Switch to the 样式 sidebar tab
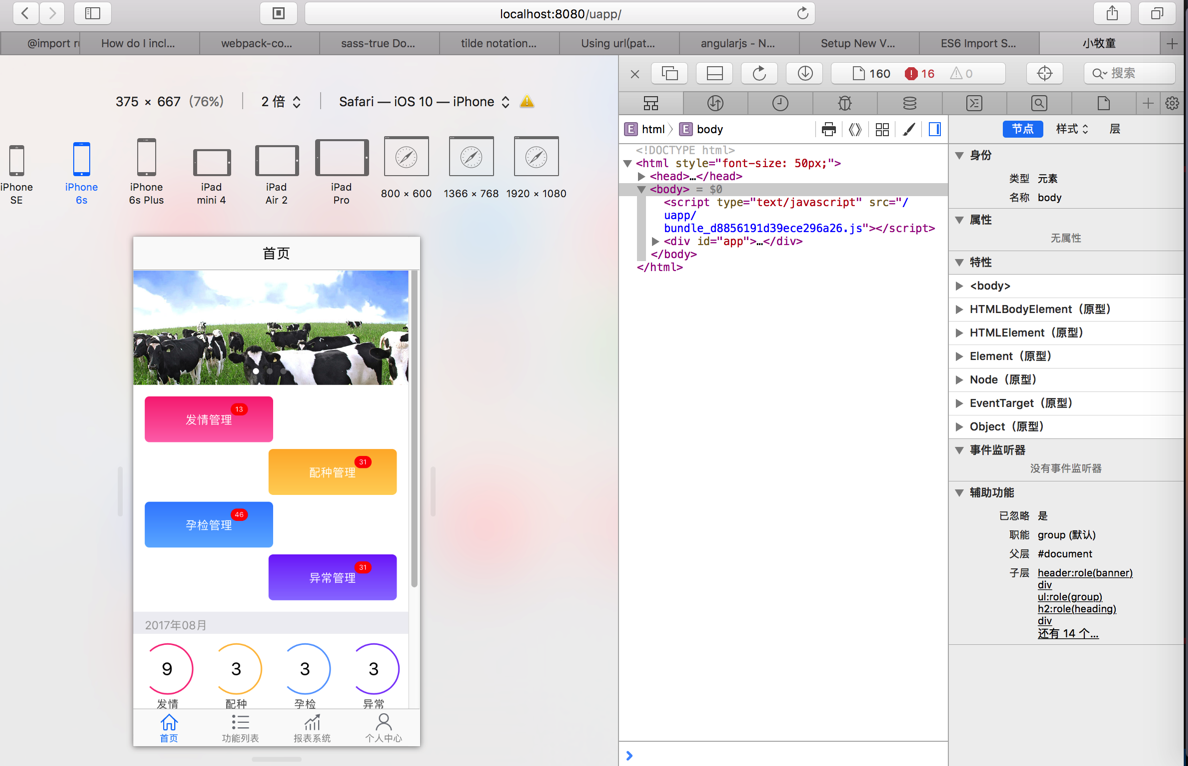 1071,129
